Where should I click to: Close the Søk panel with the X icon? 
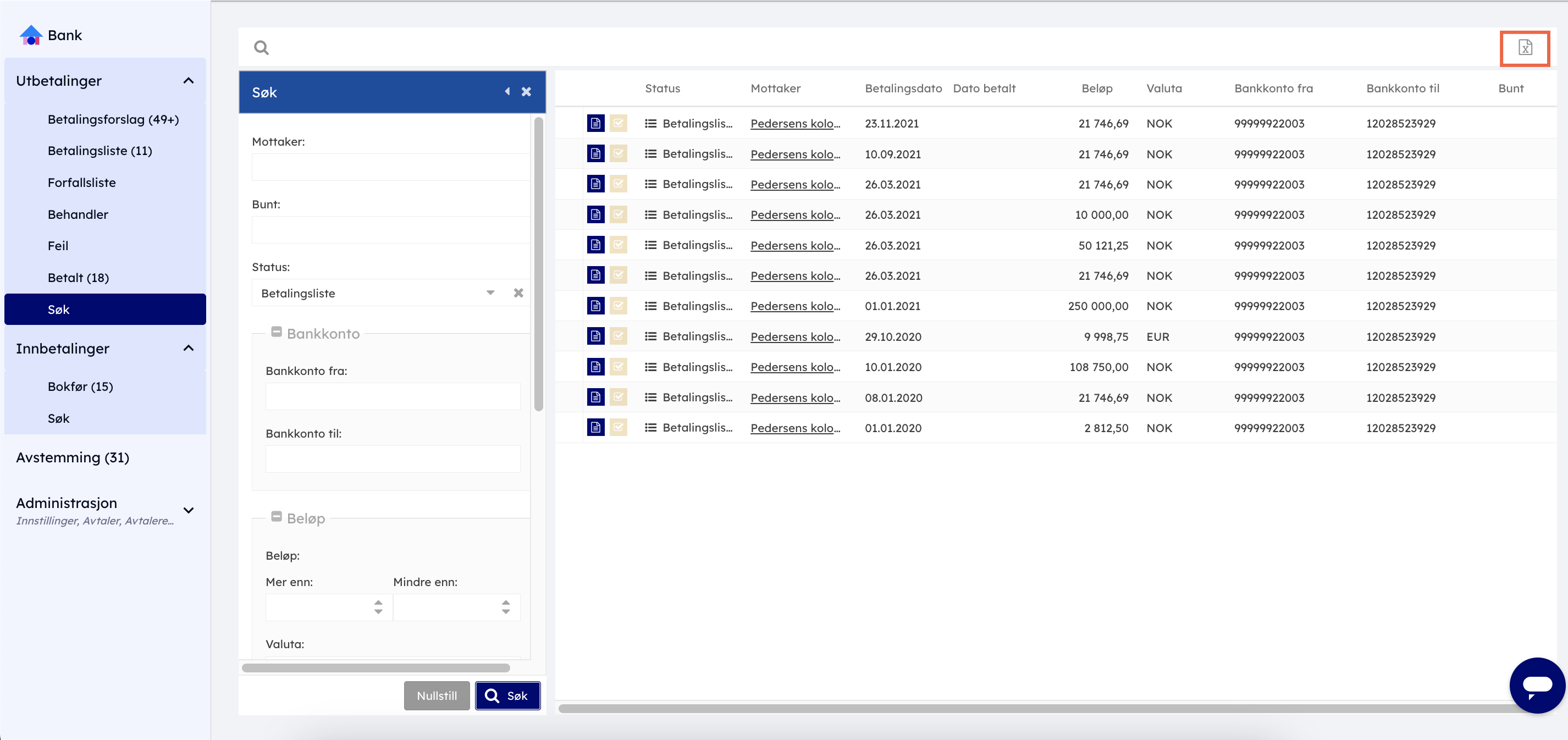tap(526, 91)
